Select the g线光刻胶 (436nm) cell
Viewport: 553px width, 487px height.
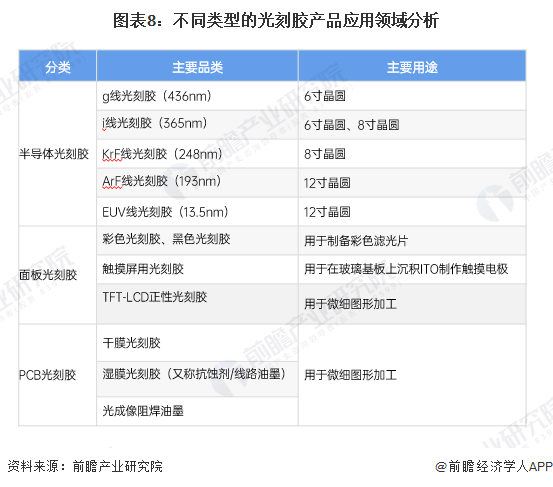pyautogui.click(x=198, y=96)
